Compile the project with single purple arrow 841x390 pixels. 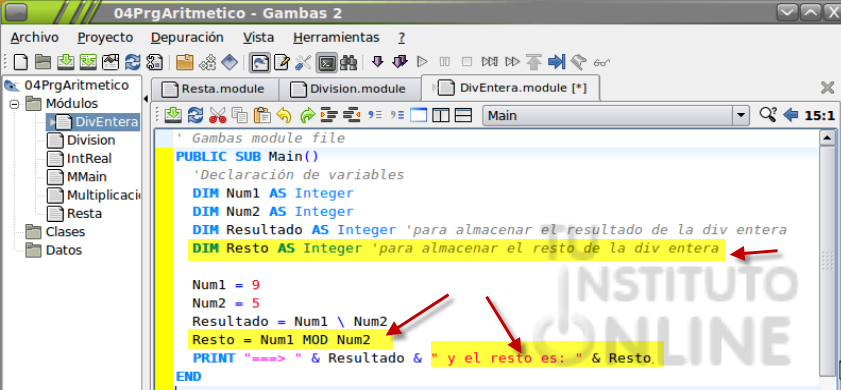(378, 62)
